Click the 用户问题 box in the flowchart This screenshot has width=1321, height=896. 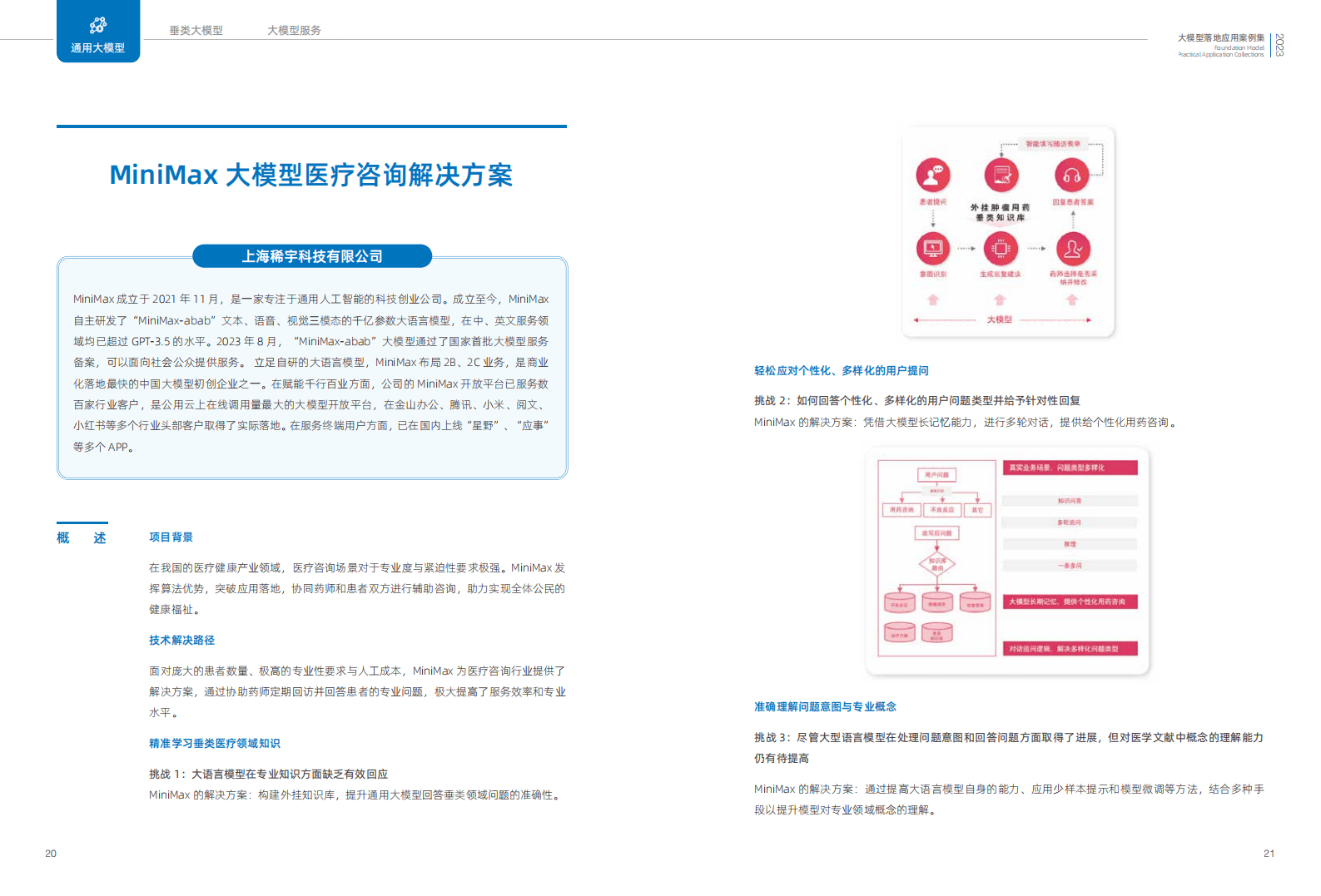click(x=936, y=475)
